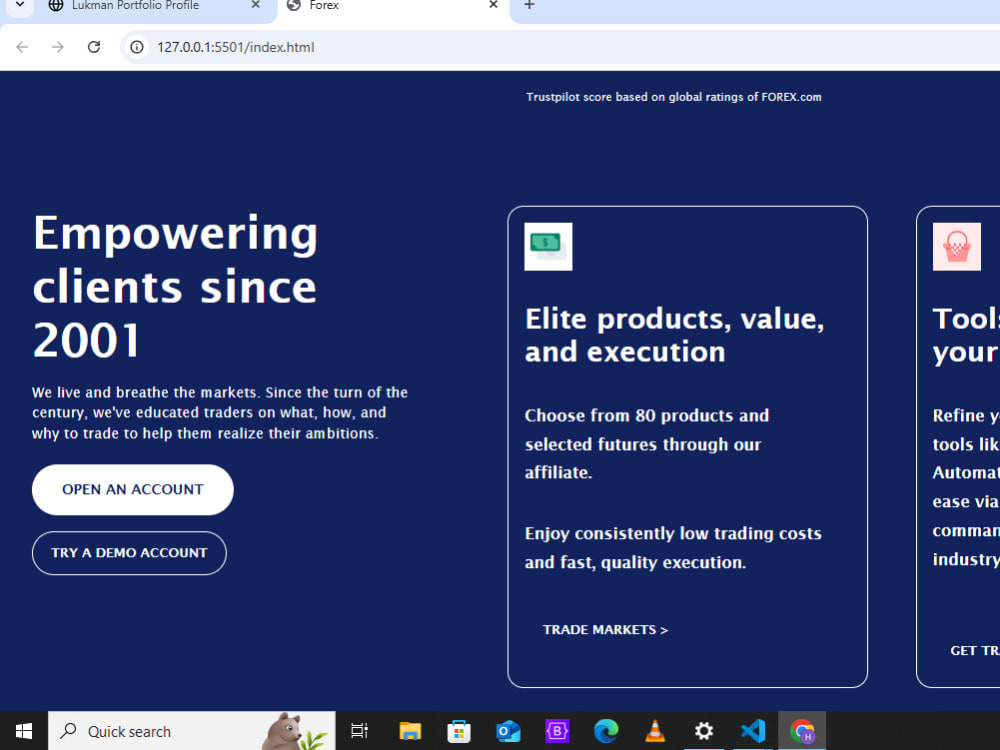Click 'Enjoy consistently low trading costs' paragraph
The width and height of the screenshot is (1000, 750).
point(673,548)
